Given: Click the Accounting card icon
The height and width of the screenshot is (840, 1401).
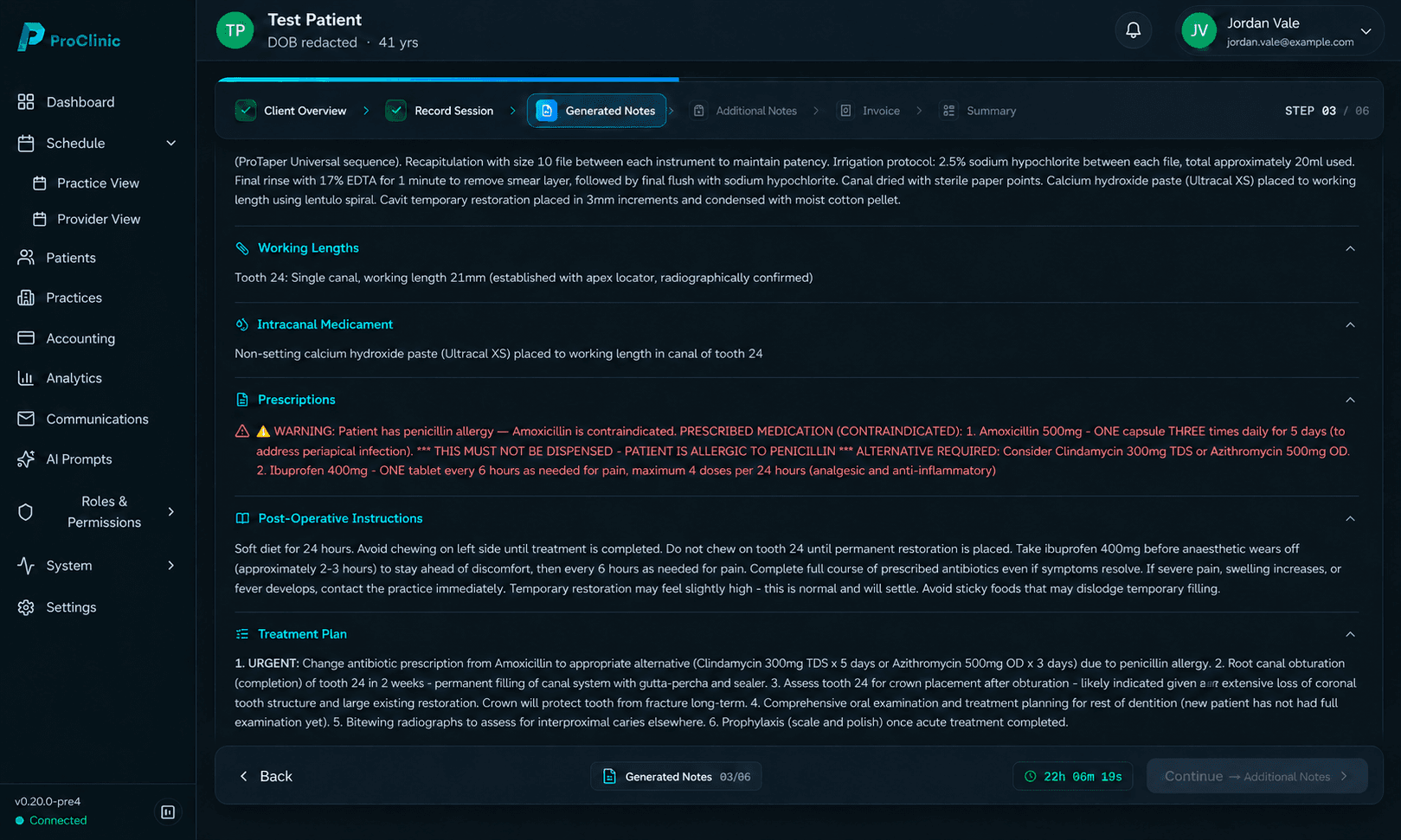Looking at the screenshot, I should 26,338.
